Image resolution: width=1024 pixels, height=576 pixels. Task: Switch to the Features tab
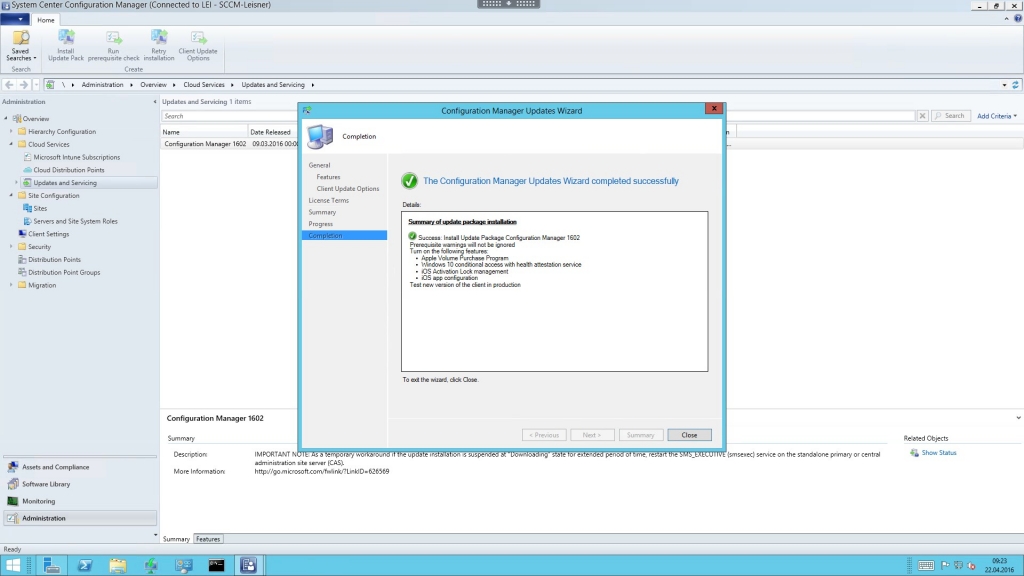(208, 539)
